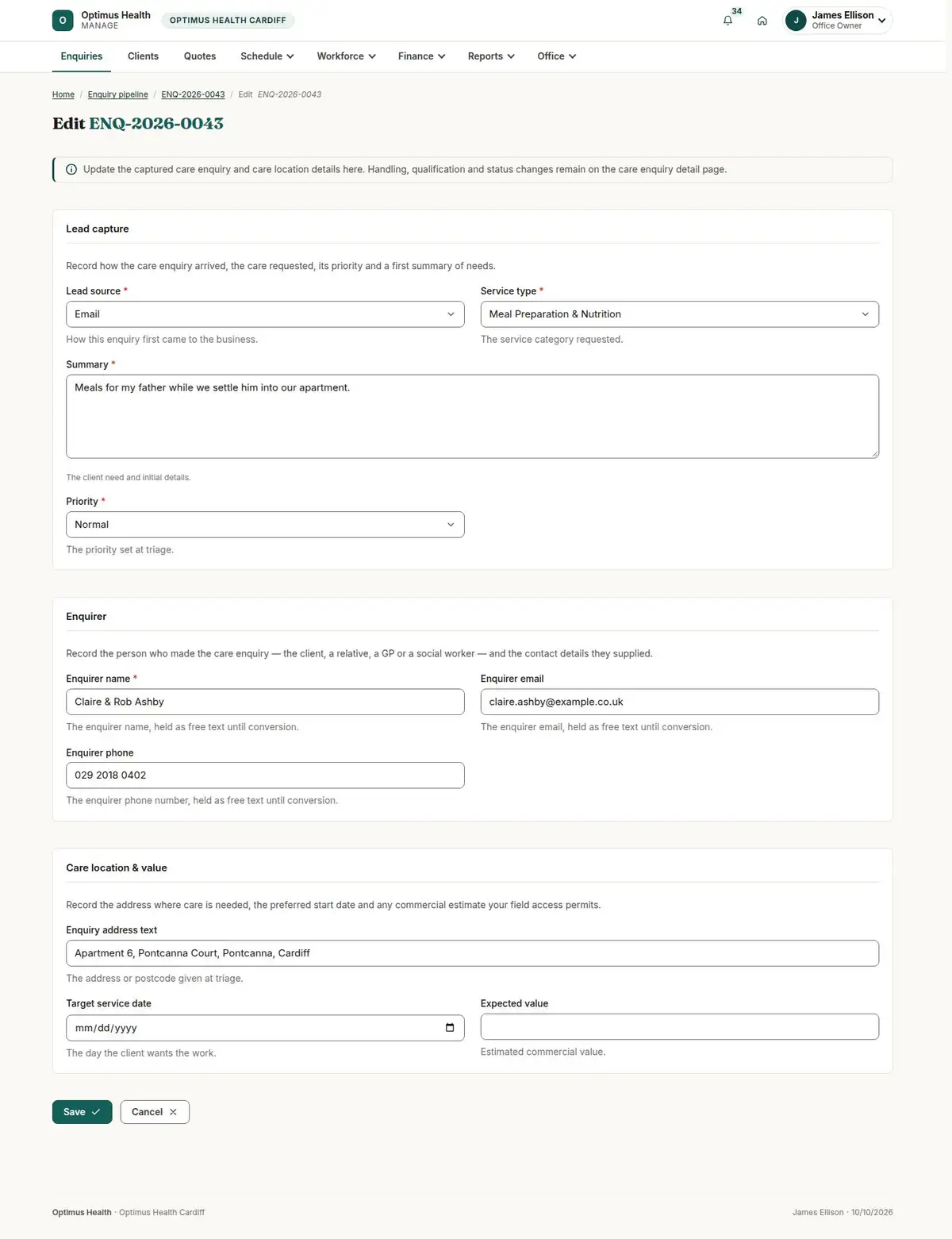This screenshot has height=1239, width=952.
Task: Open the Finance menu
Action: coord(421,56)
